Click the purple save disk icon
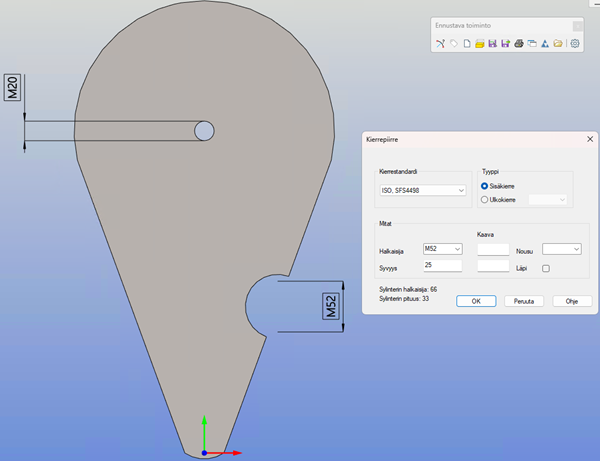This screenshot has height=461, width=600. pyautogui.click(x=493, y=44)
